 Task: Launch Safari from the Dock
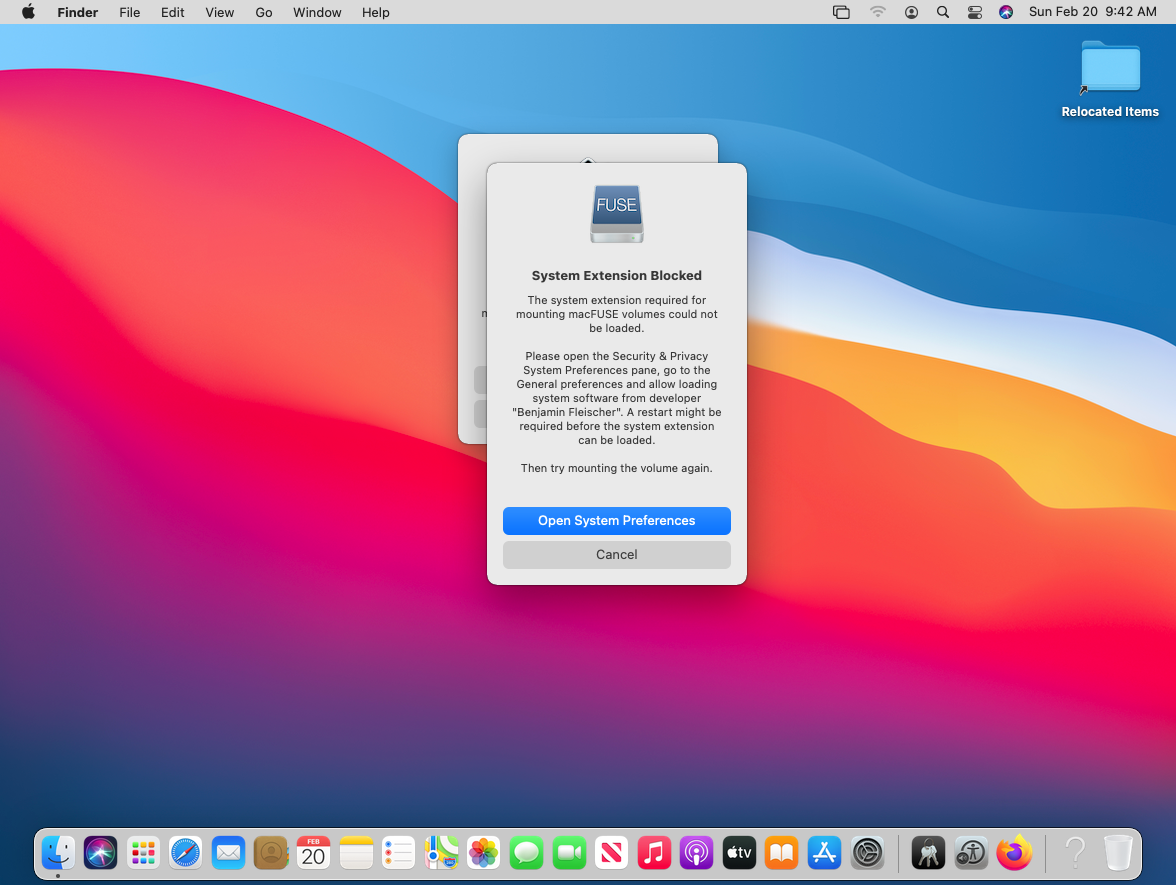185,853
